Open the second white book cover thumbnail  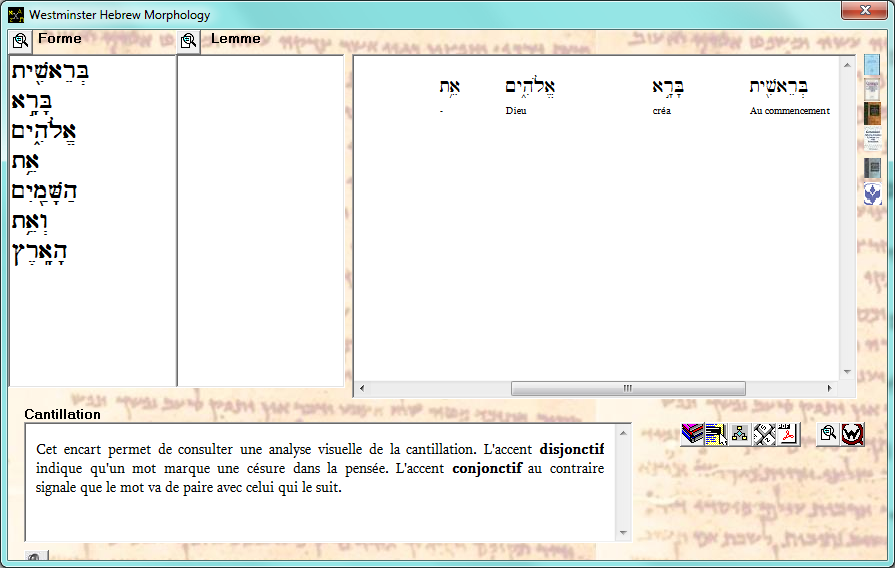(x=872, y=89)
